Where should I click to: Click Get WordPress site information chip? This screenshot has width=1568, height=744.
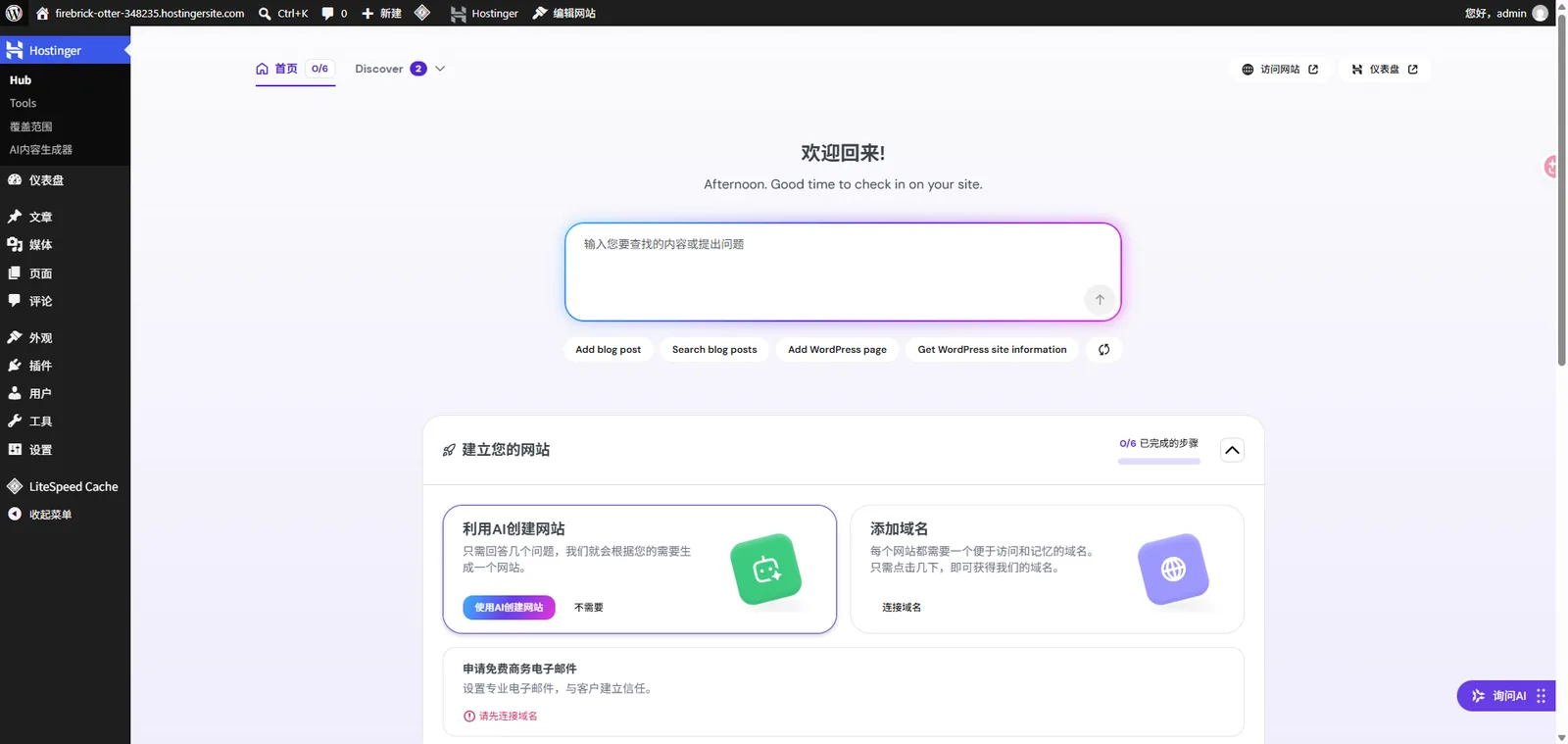pos(992,350)
